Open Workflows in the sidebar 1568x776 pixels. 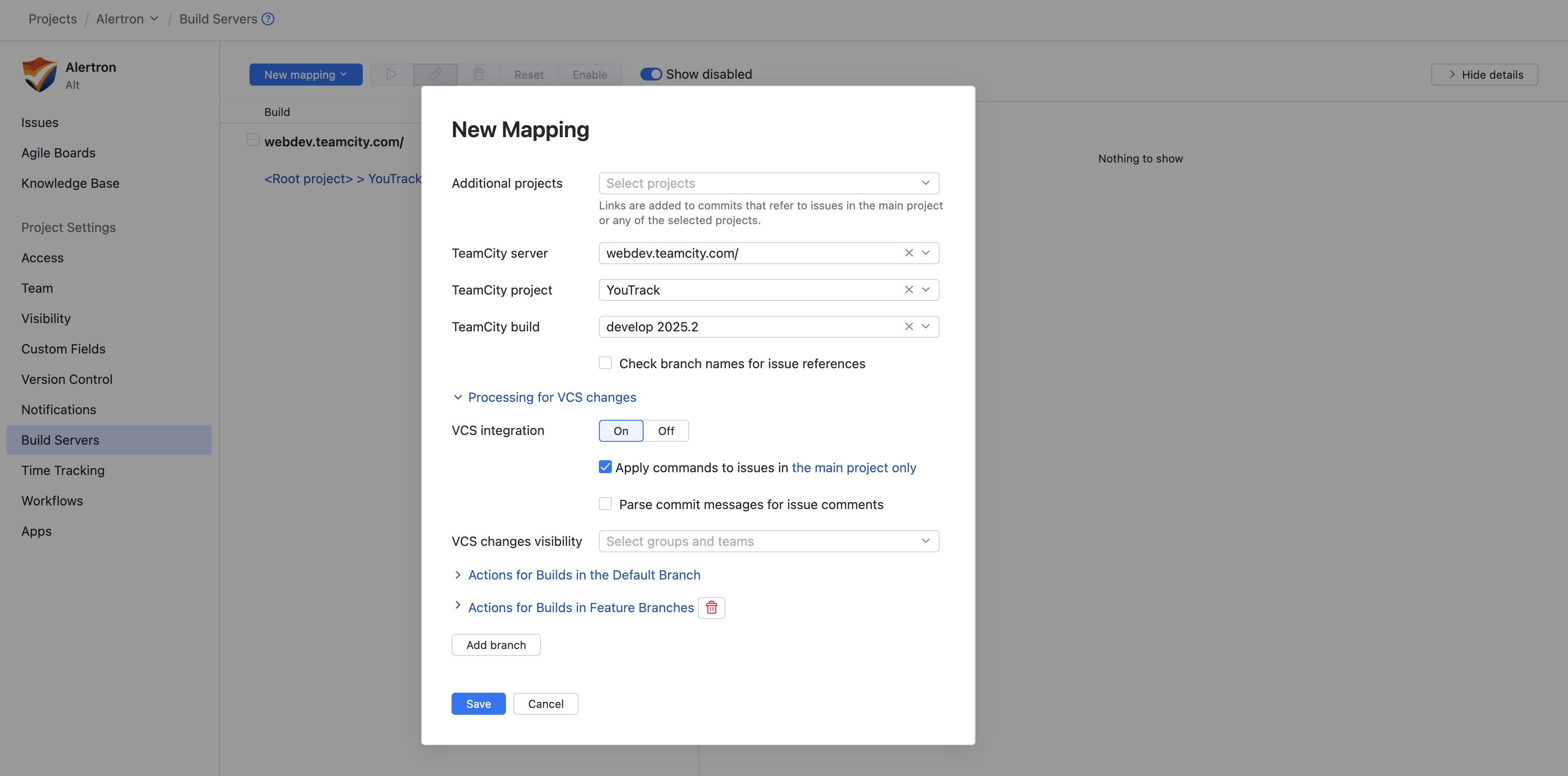(x=52, y=500)
